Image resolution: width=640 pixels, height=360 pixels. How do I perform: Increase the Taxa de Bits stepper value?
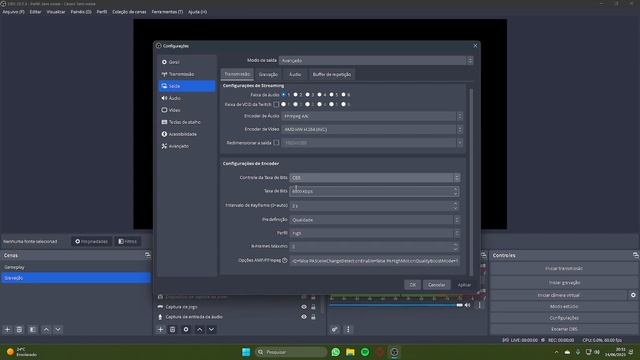pyautogui.click(x=456, y=189)
